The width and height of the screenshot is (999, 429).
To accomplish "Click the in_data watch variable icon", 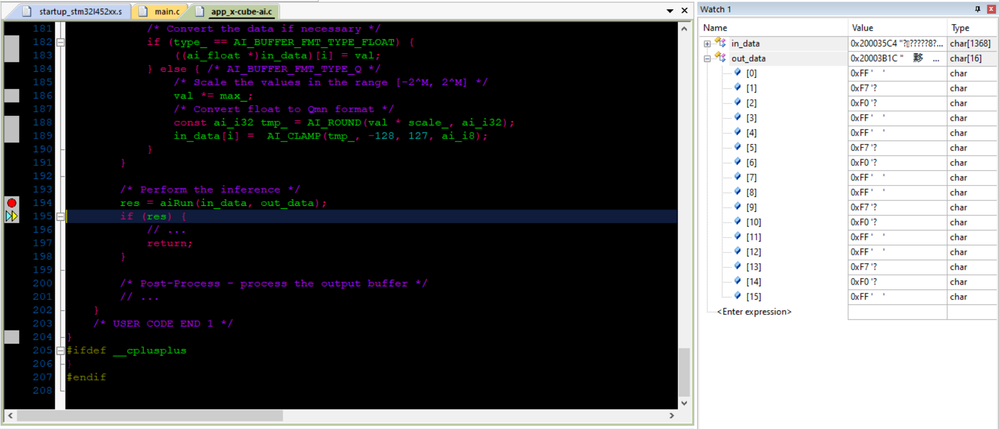I will click(x=721, y=43).
